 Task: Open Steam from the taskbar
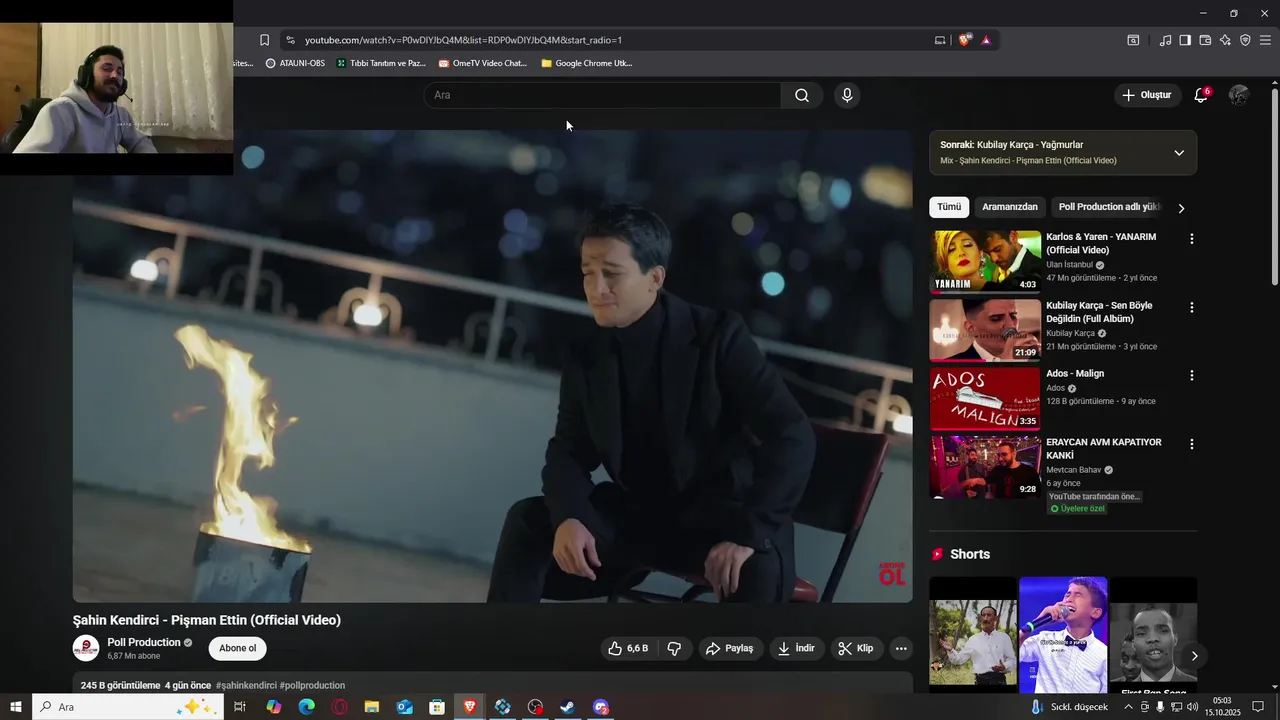[x=567, y=707]
